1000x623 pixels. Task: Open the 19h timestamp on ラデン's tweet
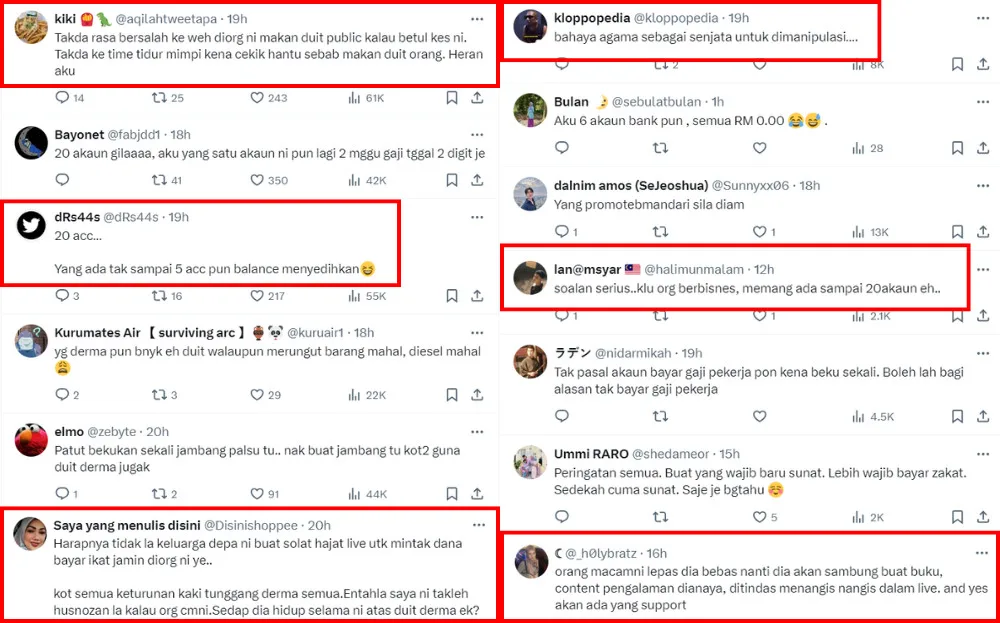click(692, 352)
